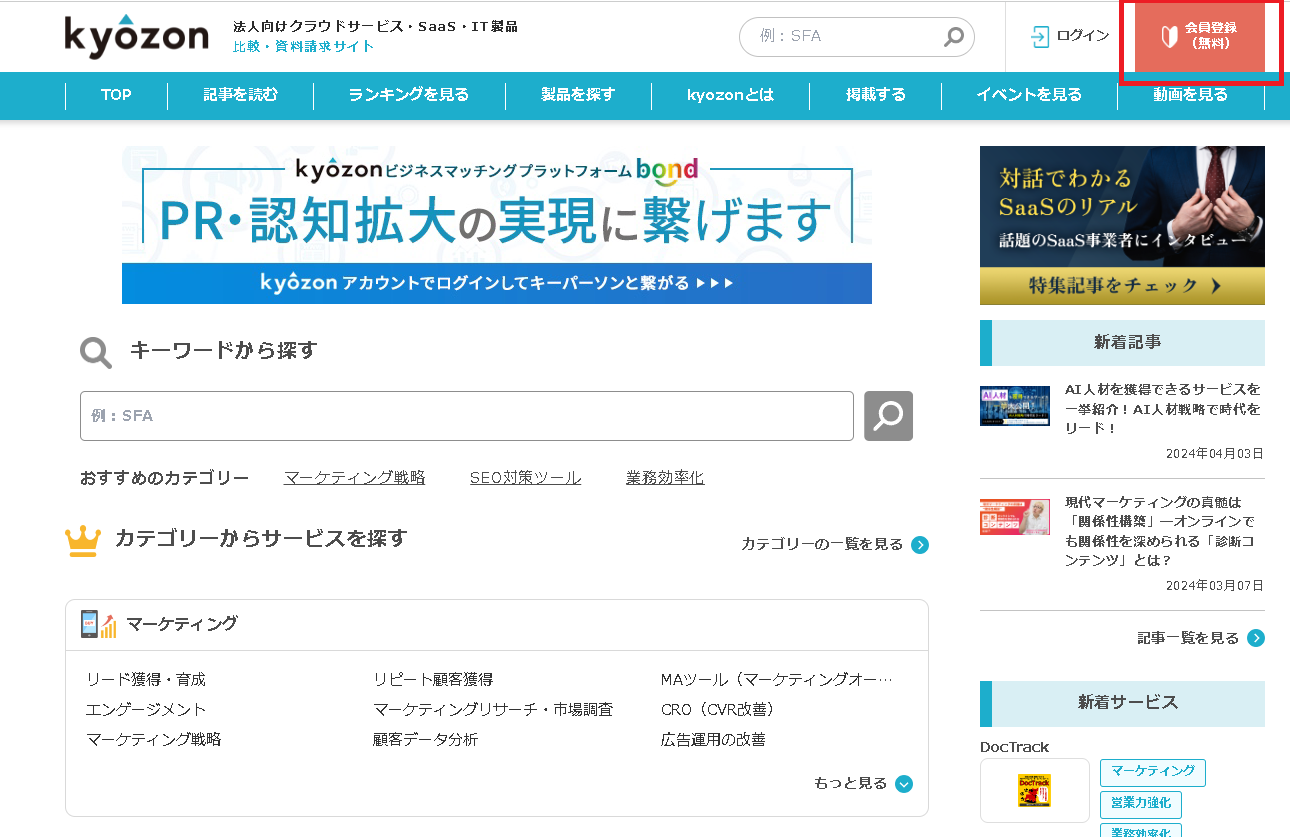Click the login door icon
Image resolution: width=1290 pixels, height=837 pixels.
coord(1040,36)
